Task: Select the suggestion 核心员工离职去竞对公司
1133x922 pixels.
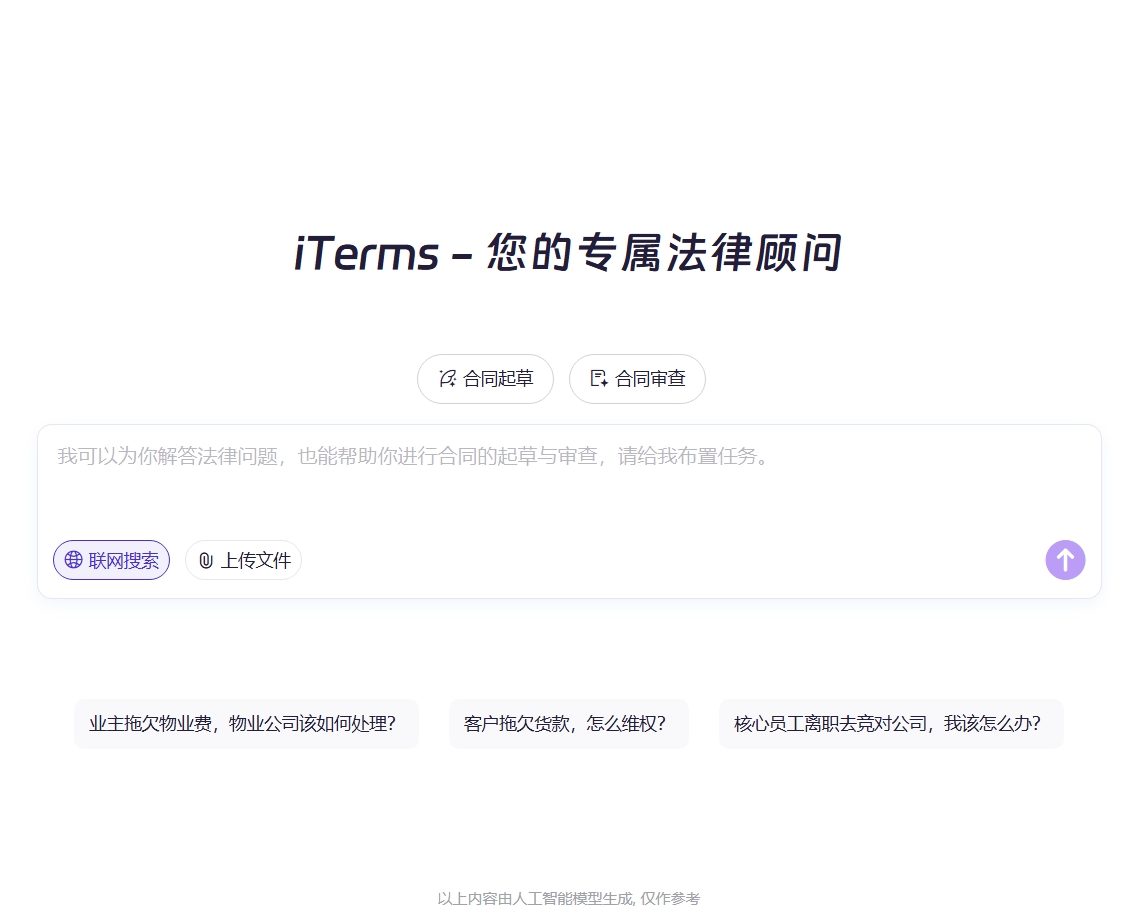Action: tap(890, 724)
